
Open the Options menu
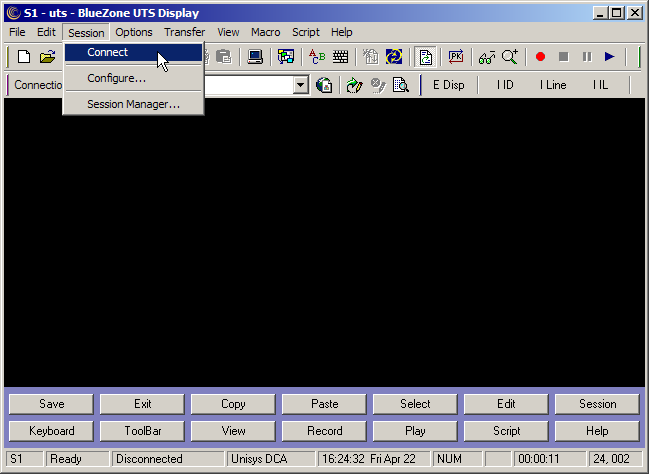[x=134, y=32]
